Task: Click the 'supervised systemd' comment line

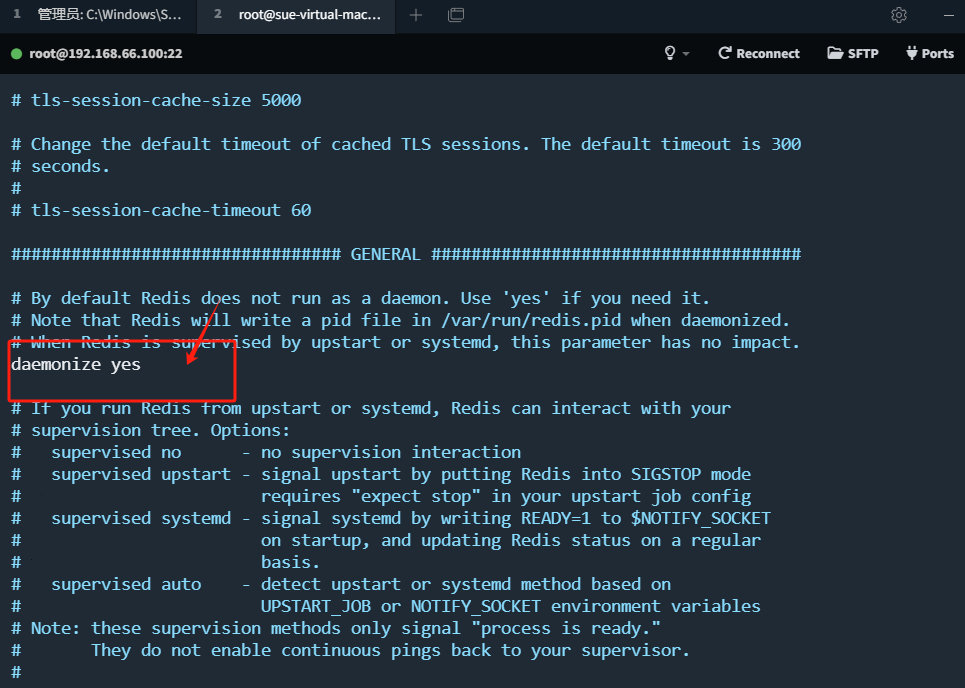Action: tap(391, 518)
